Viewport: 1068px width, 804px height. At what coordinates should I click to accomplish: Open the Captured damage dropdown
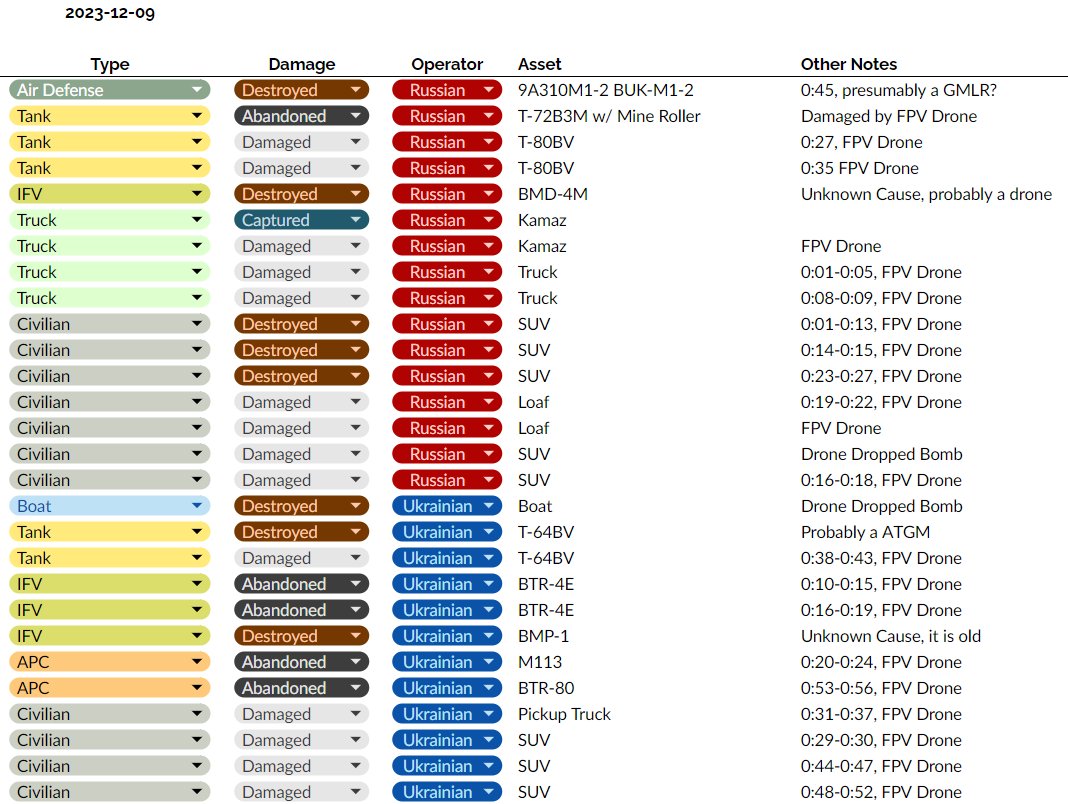click(x=301, y=220)
